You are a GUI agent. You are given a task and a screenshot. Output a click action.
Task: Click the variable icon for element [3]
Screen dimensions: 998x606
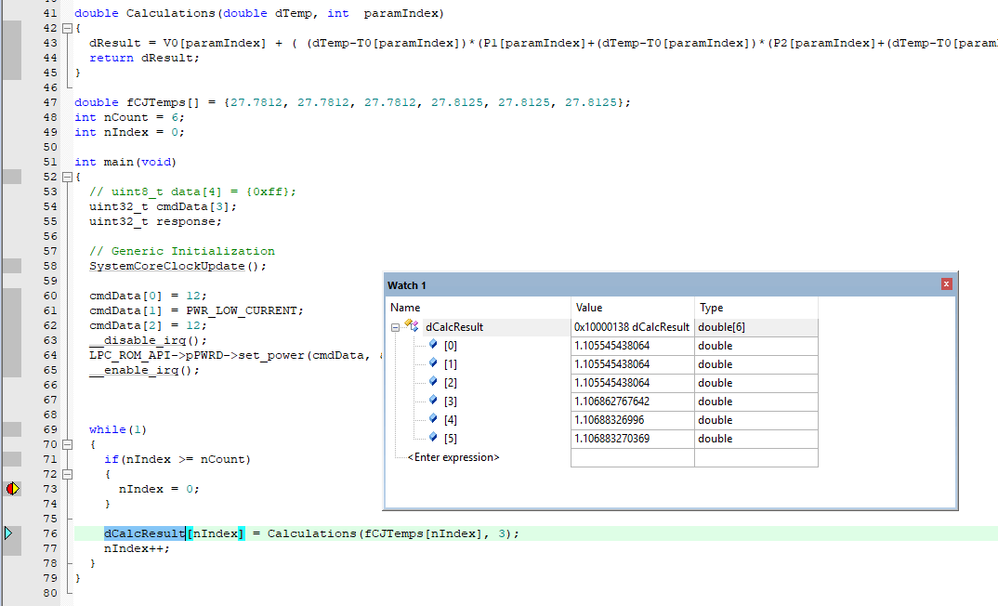(433, 400)
